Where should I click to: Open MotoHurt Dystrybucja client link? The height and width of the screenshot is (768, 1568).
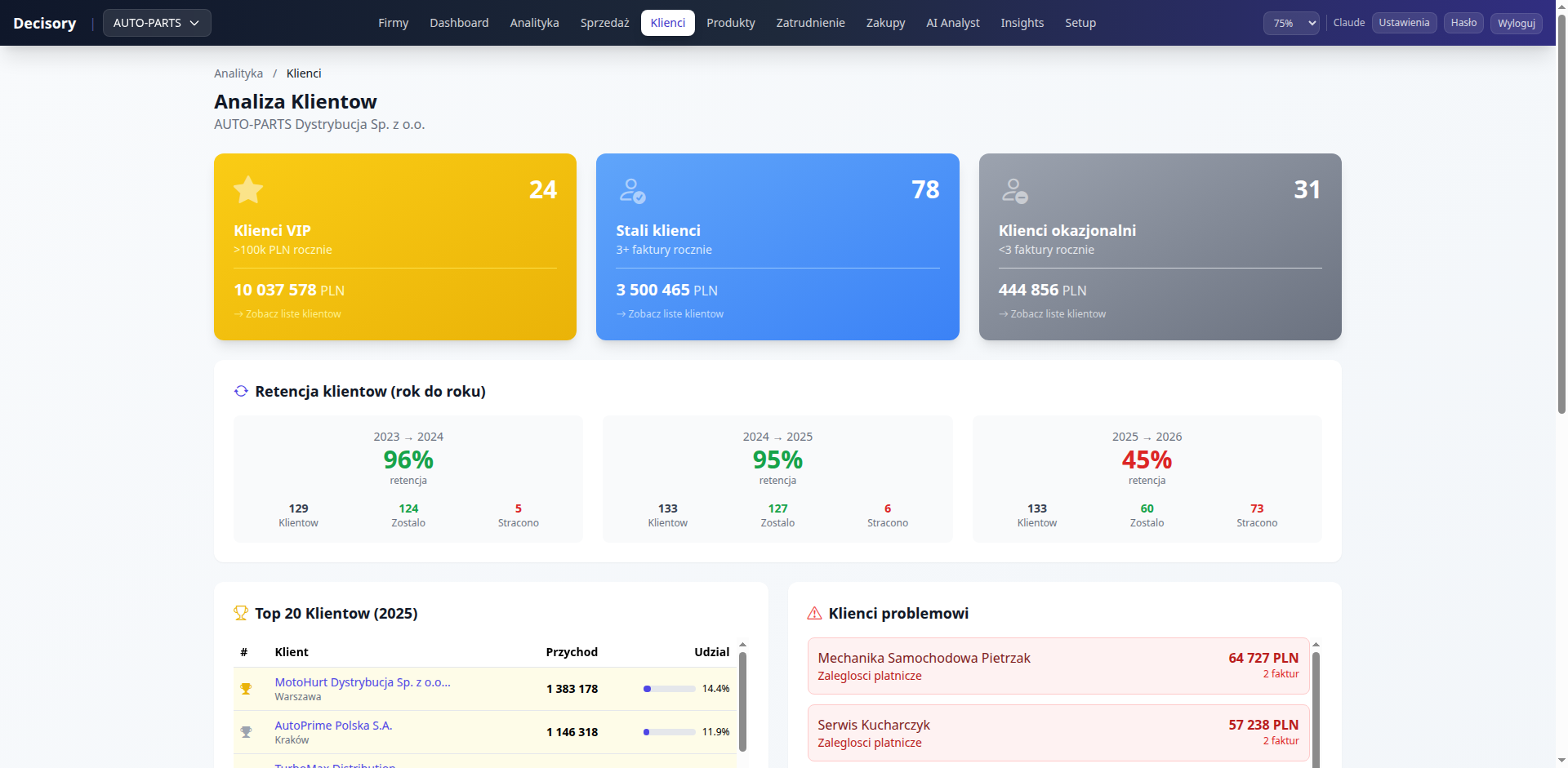[362, 682]
